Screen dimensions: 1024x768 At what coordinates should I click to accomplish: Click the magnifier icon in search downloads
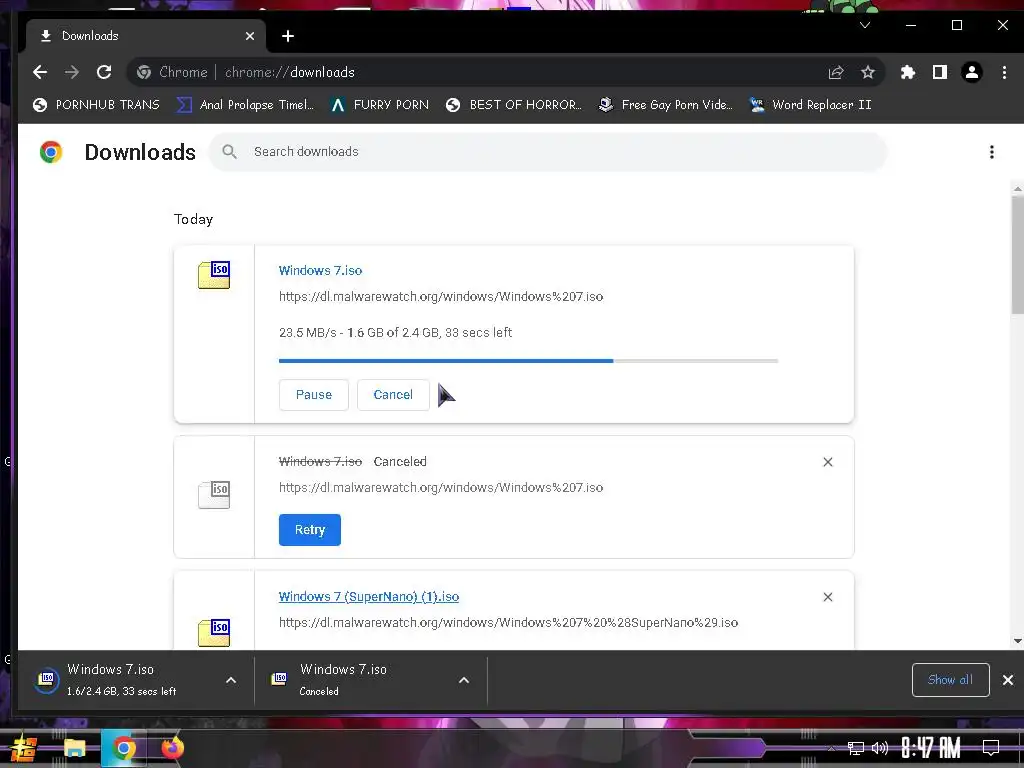[229, 152]
